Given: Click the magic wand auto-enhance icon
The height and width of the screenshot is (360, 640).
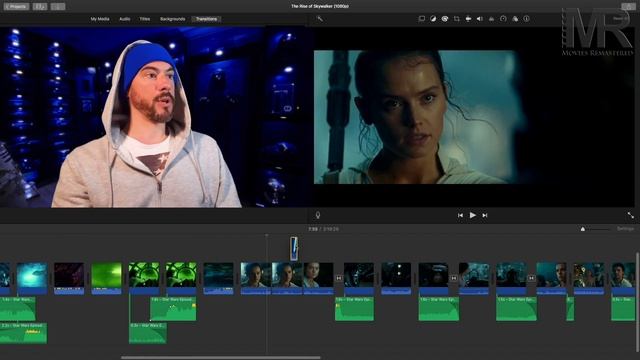Looking at the screenshot, I should click(x=320, y=19).
